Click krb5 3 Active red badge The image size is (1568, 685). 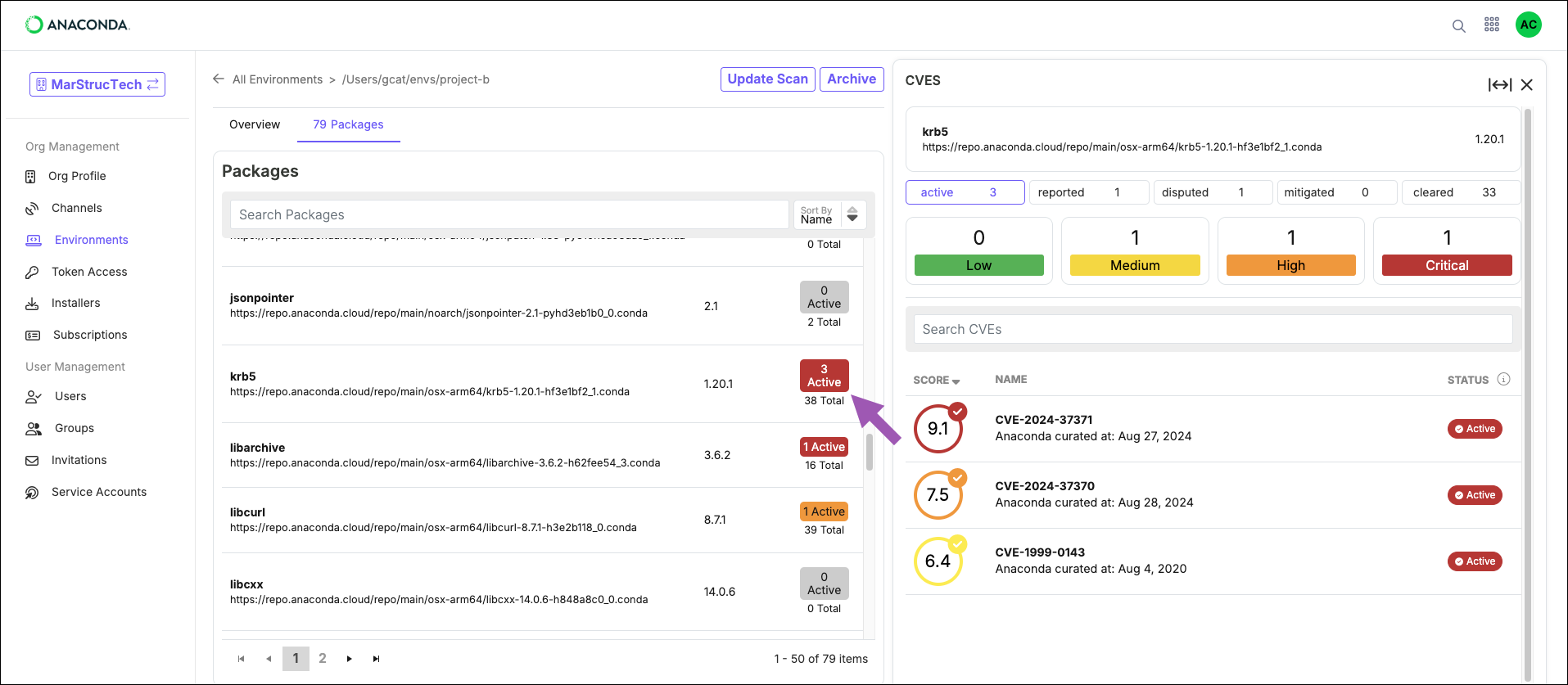[824, 376]
